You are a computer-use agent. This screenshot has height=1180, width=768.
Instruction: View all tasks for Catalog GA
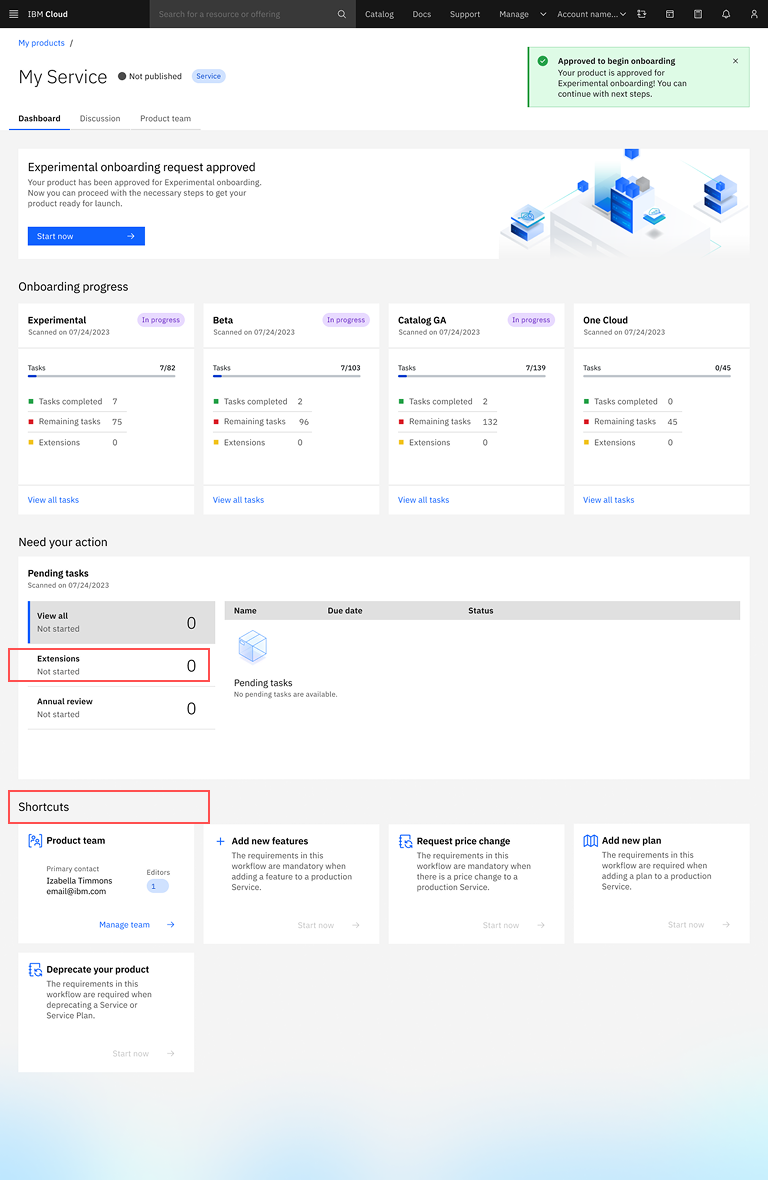pyautogui.click(x=423, y=500)
